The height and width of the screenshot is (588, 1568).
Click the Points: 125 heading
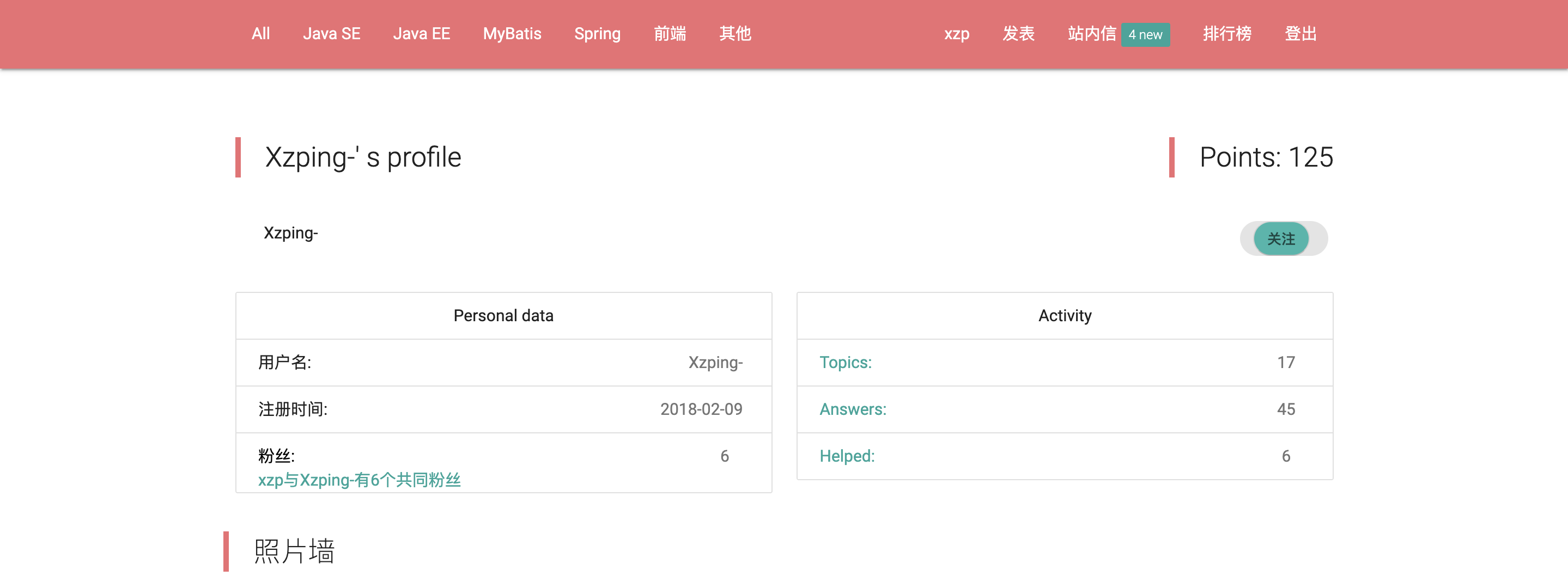[x=1266, y=157]
